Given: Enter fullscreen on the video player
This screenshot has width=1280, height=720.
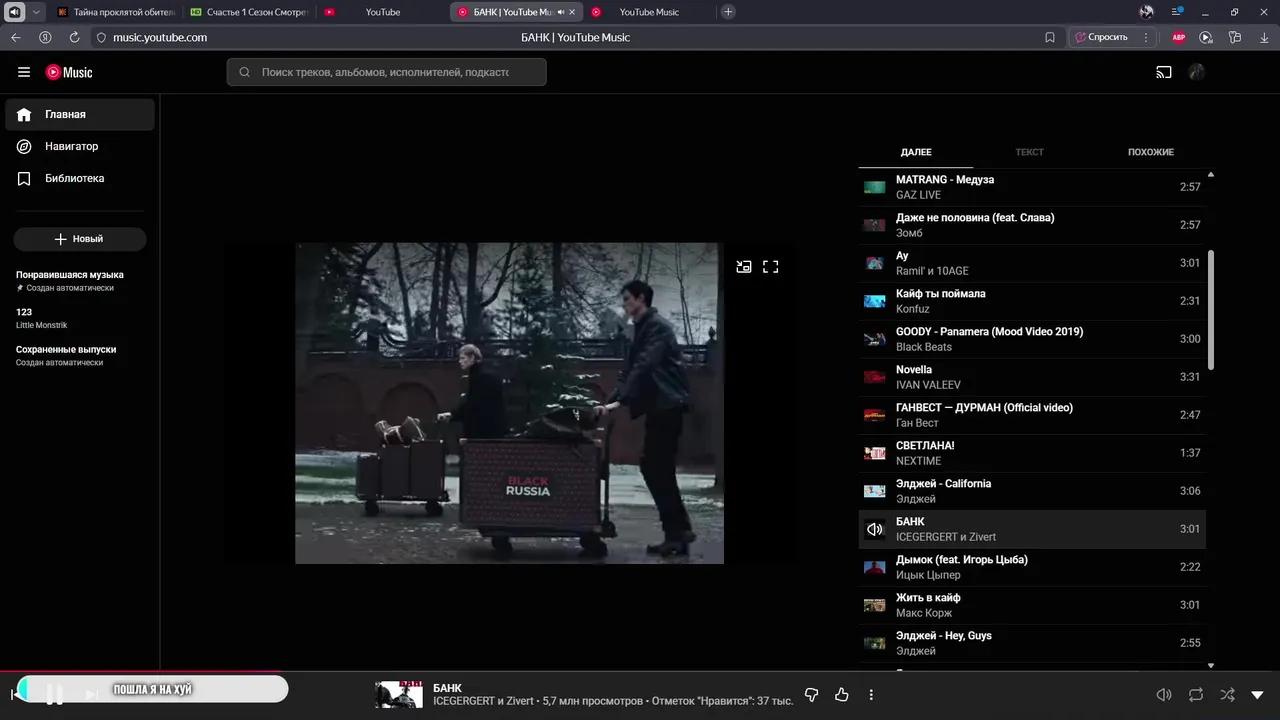Looking at the screenshot, I should pyautogui.click(x=771, y=267).
